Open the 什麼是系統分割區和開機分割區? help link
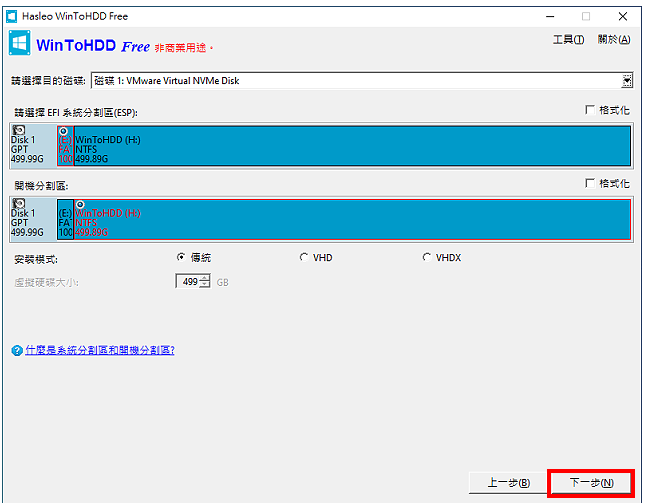Image resolution: width=657 pixels, height=503 pixels. [100, 350]
